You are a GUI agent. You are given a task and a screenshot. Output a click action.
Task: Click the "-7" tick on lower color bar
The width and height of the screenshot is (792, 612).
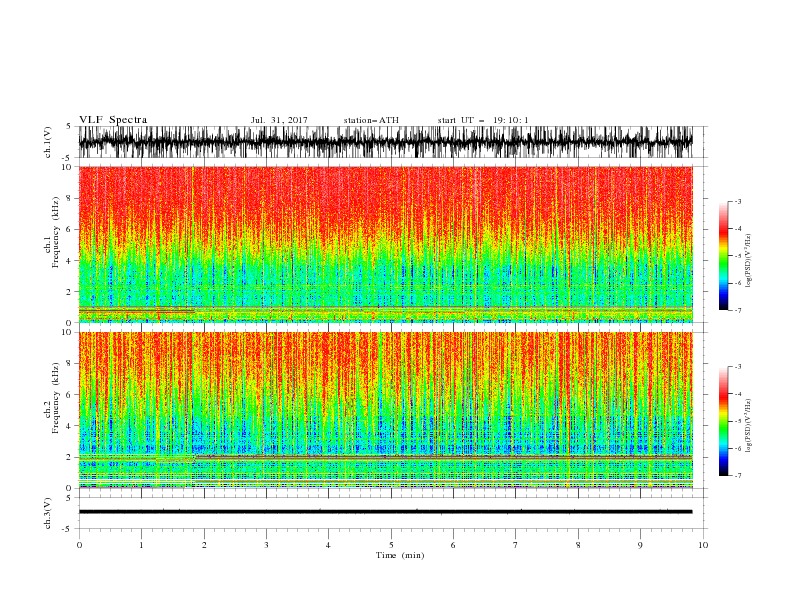(738, 476)
